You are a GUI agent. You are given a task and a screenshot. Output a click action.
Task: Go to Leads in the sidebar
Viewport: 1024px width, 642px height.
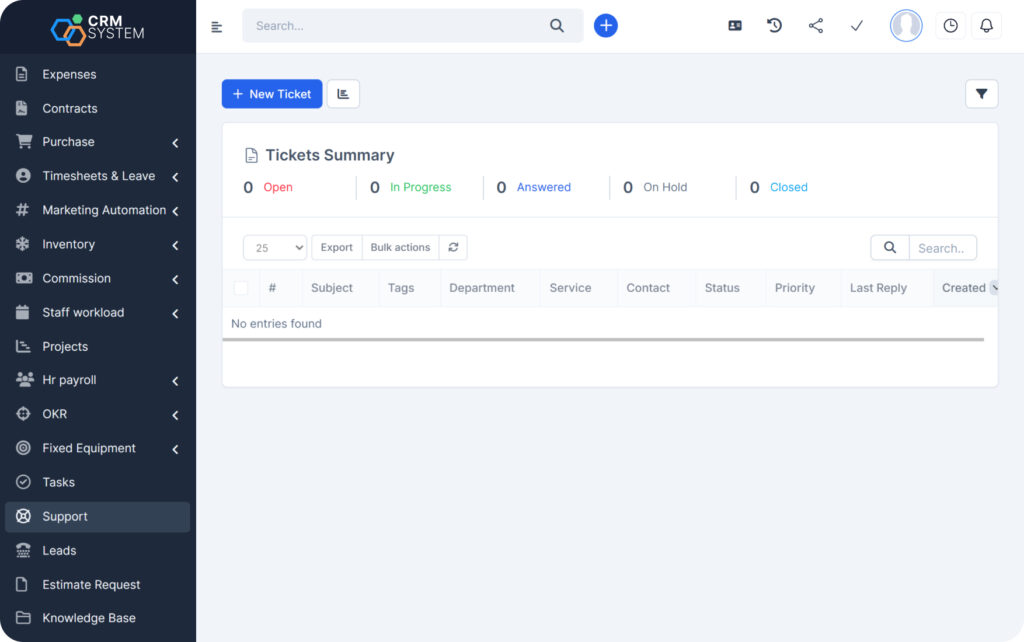[59, 550]
